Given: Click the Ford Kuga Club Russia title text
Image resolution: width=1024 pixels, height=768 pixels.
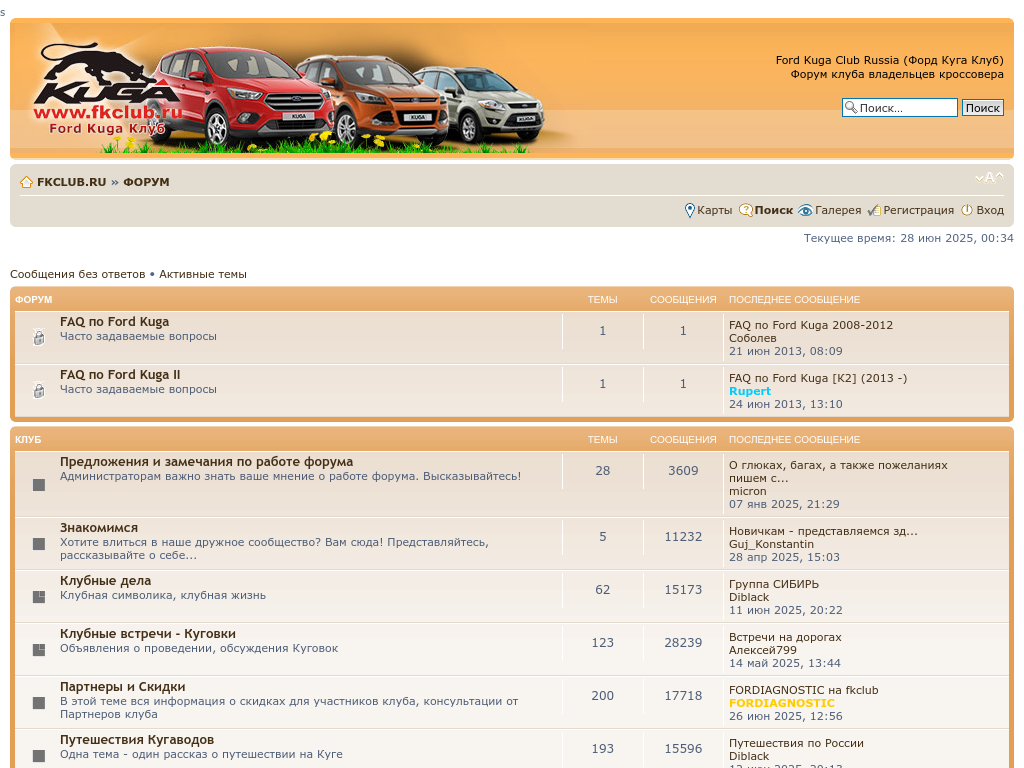Looking at the screenshot, I should coord(889,60).
